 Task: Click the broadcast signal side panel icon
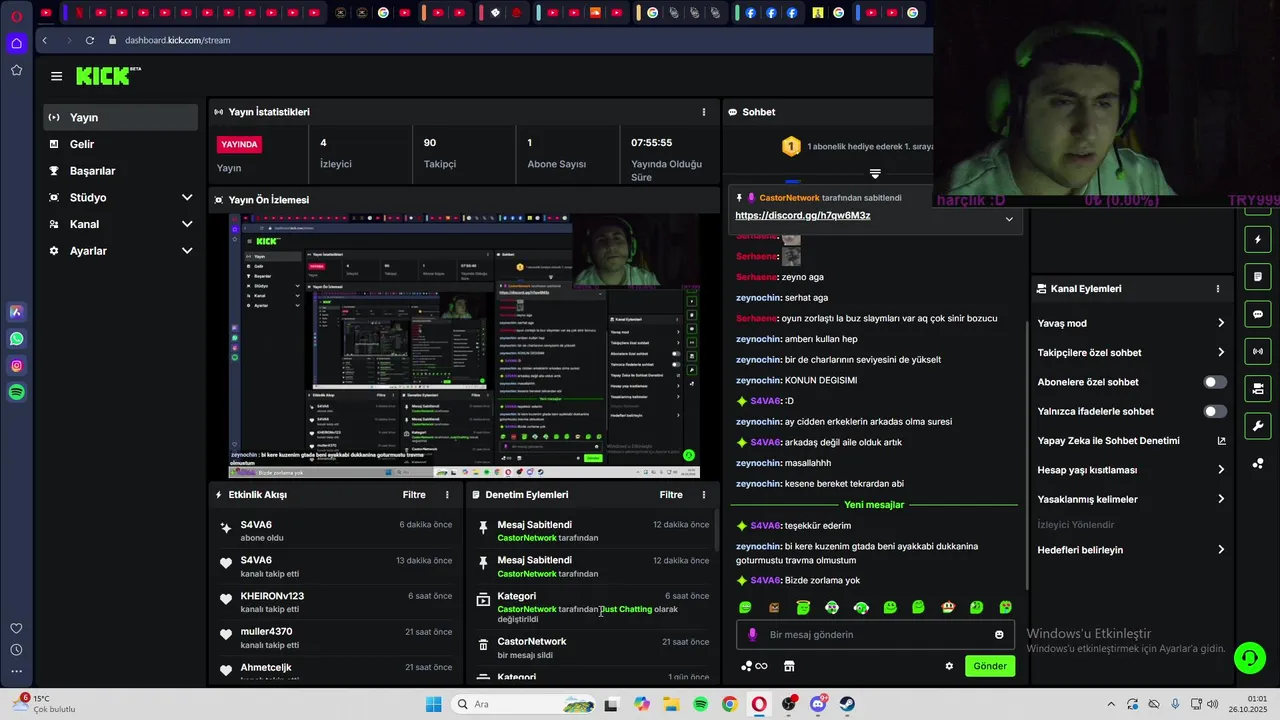tap(1258, 351)
